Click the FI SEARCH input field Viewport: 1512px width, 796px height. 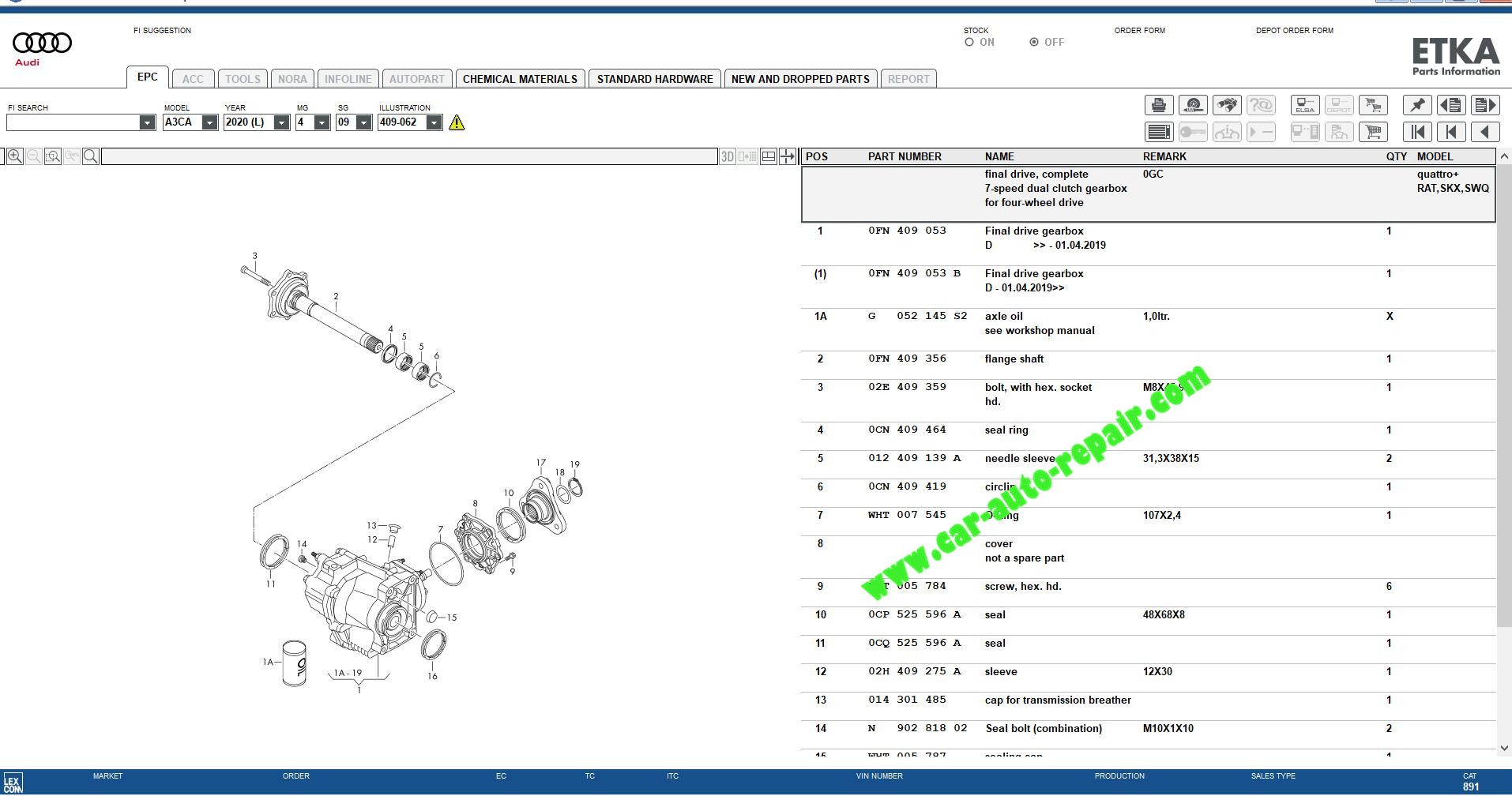(x=73, y=122)
